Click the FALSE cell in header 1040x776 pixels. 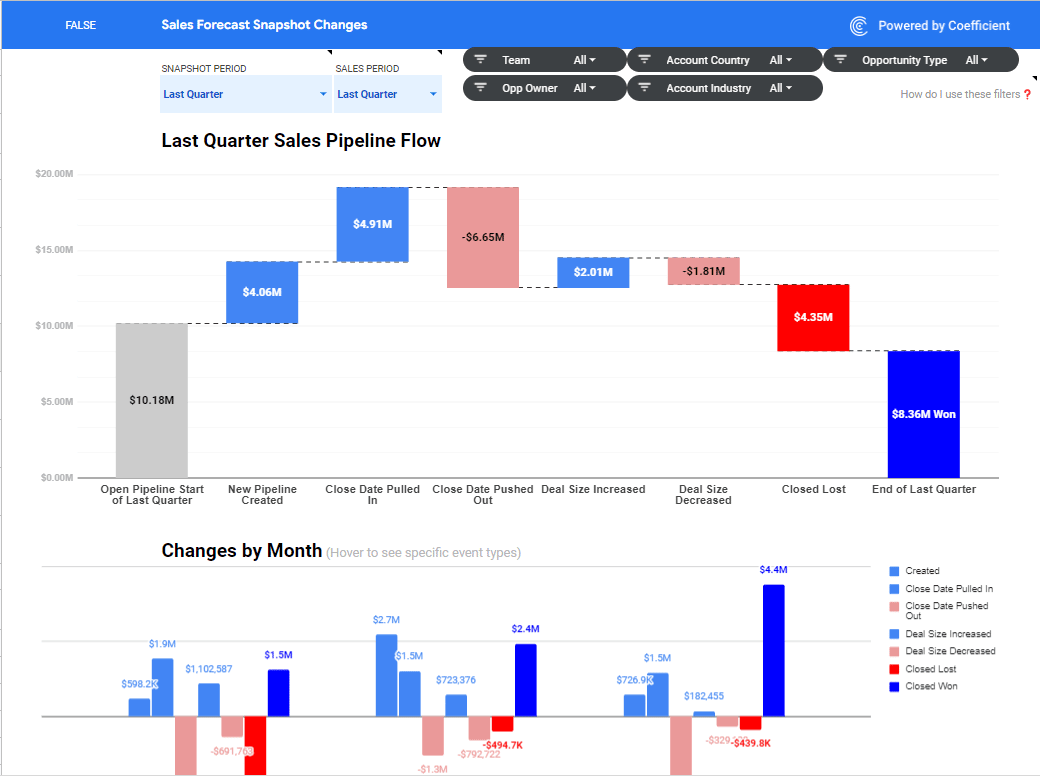pyautogui.click(x=80, y=25)
